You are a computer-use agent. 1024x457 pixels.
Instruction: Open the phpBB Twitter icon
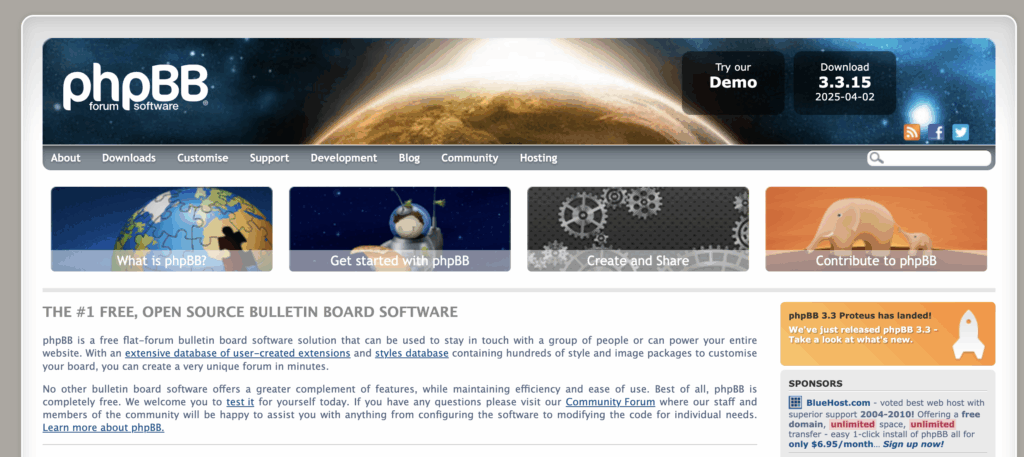coord(960,133)
